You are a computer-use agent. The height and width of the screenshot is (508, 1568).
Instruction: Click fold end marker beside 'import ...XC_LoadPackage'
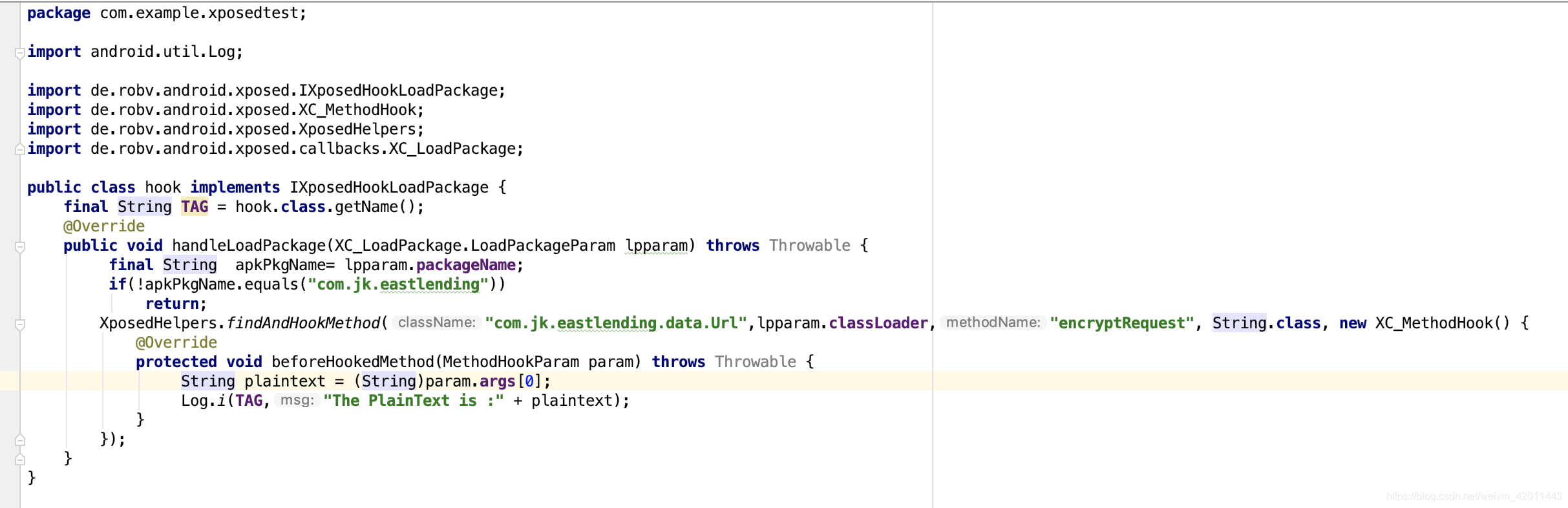point(20,149)
